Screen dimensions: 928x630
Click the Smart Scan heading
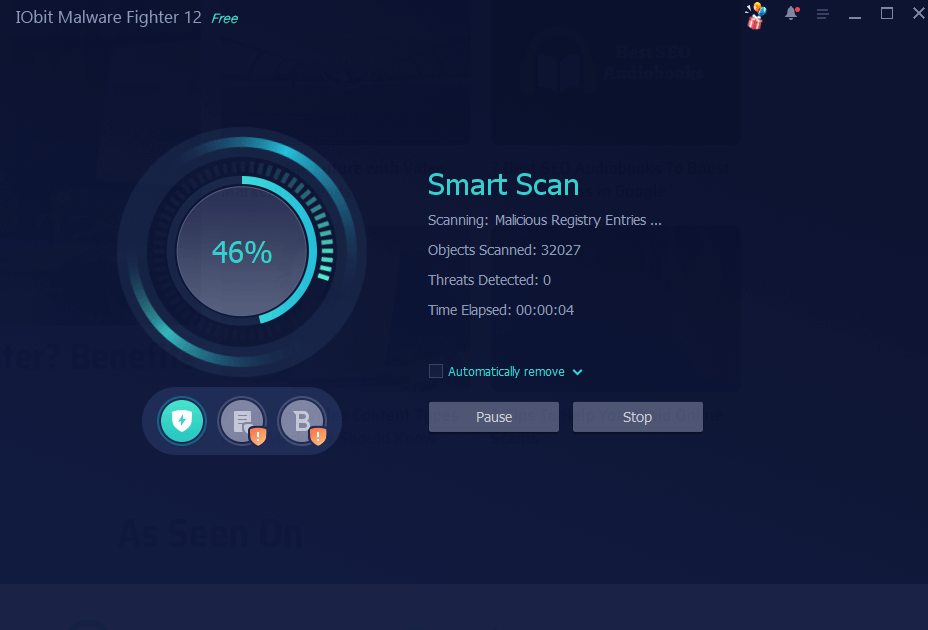pyautogui.click(x=503, y=185)
